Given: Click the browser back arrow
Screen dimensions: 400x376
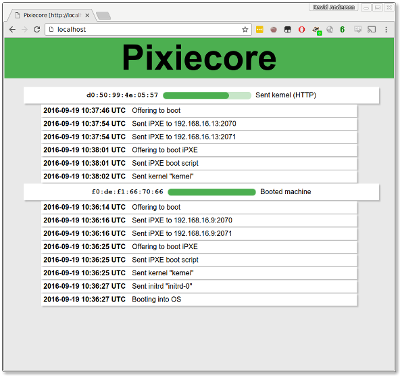Looking at the screenshot, I should tap(13, 30).
